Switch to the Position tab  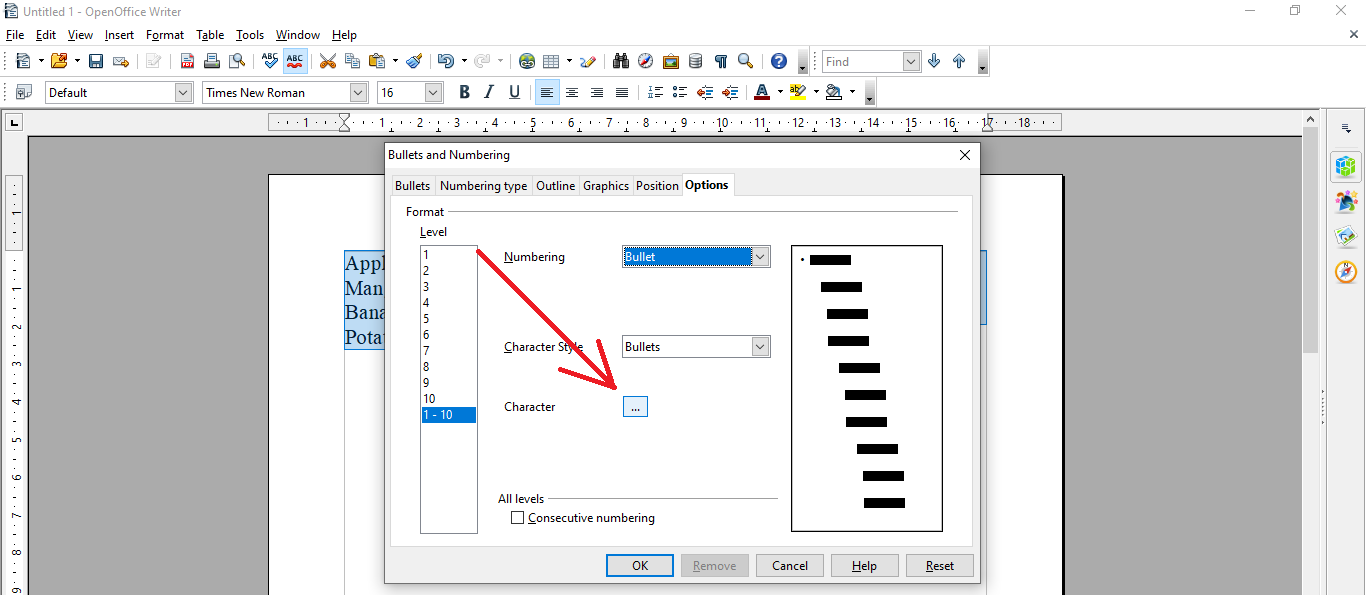pyautogui.click(x=657, y=185)
